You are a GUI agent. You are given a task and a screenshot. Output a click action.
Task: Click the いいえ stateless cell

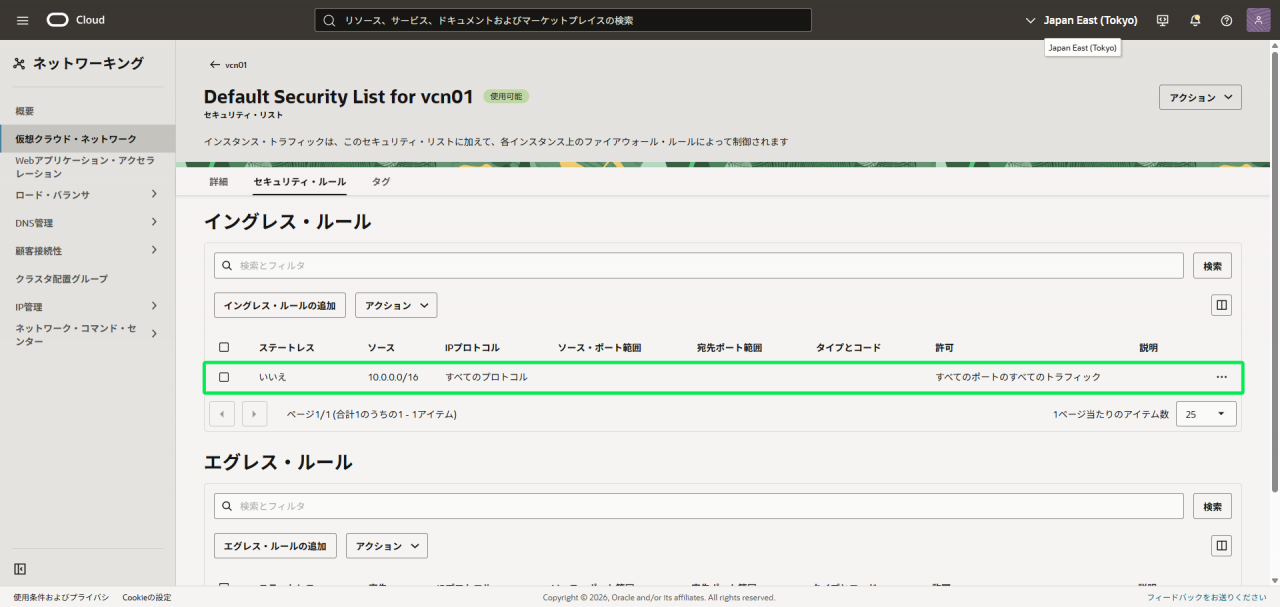pyautogui.click(x=273, y=377)
